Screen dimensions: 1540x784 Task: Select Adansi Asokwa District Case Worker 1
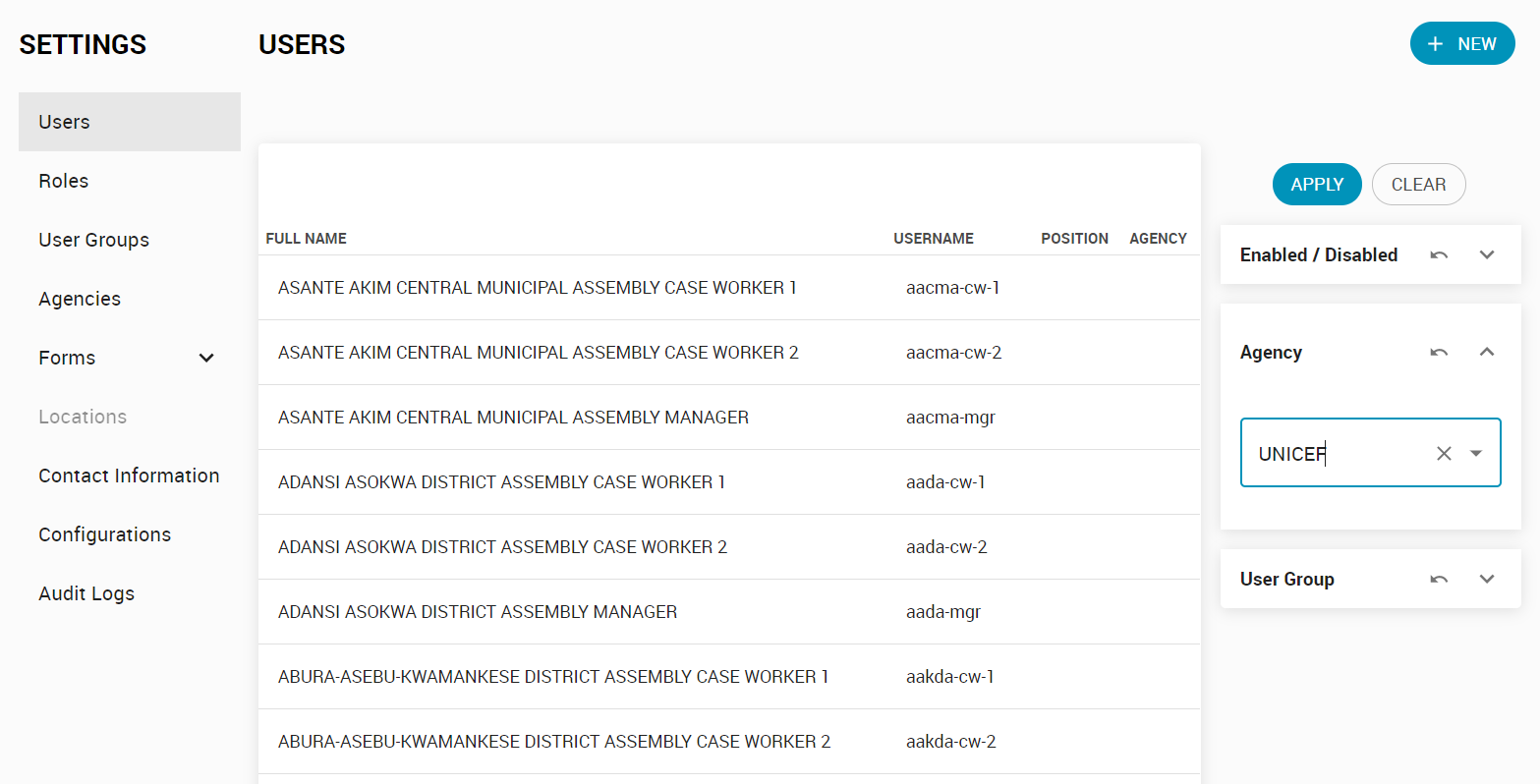(x=729, y=482)
